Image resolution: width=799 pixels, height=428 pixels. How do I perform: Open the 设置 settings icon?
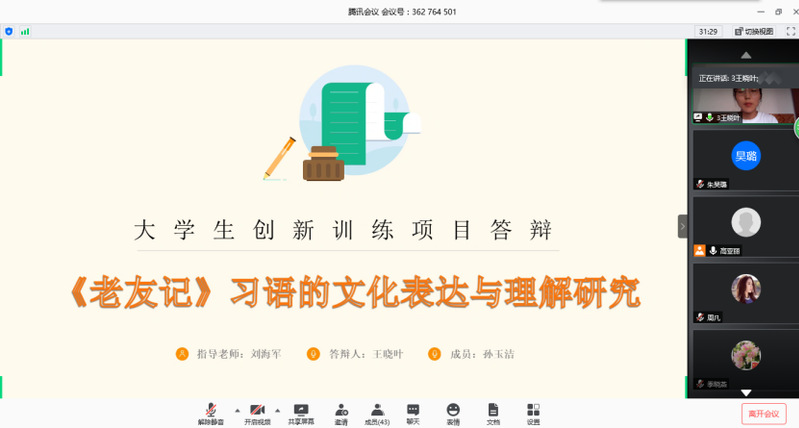click(533, 413)
